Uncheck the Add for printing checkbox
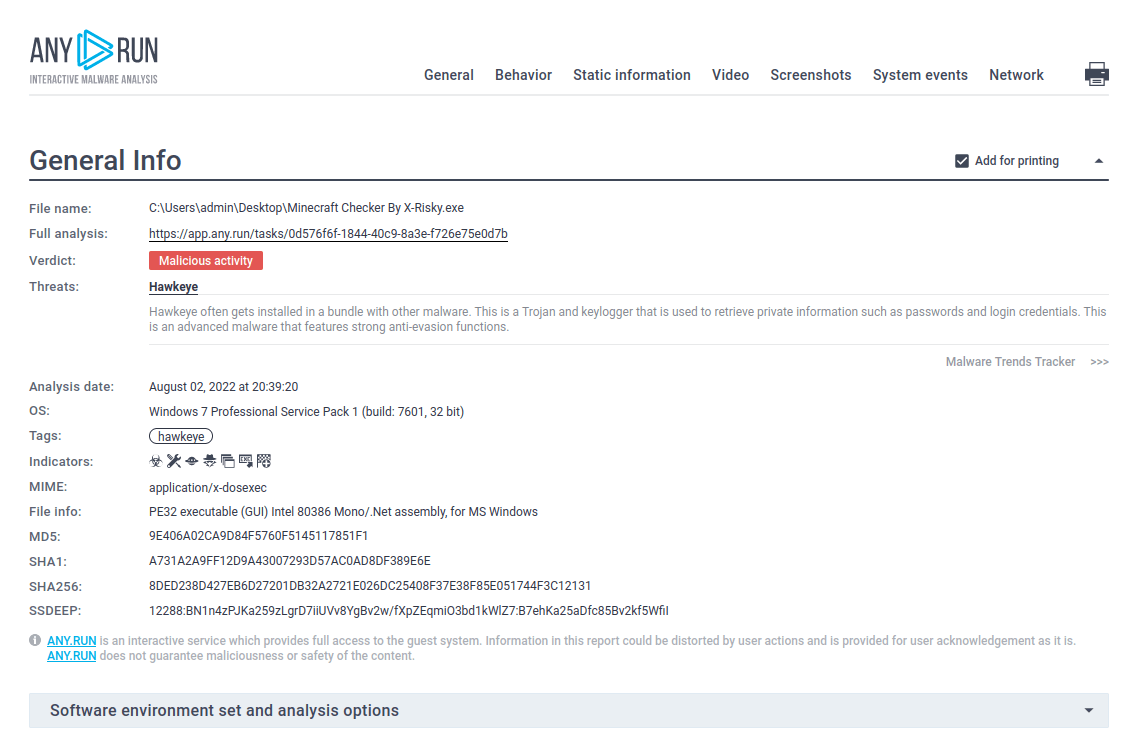 tap(962, 161)
